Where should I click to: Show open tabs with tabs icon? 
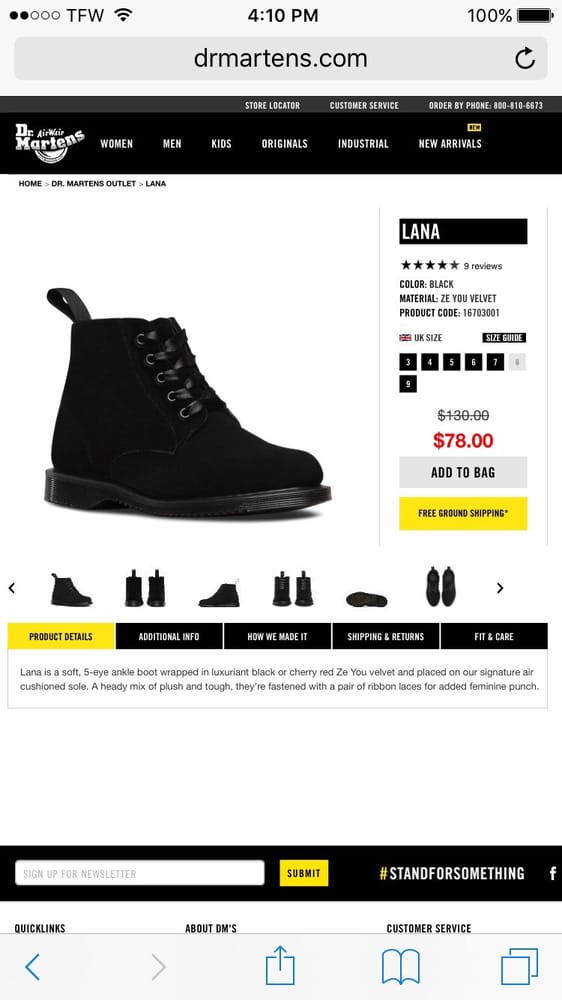(x=519, y=966)
